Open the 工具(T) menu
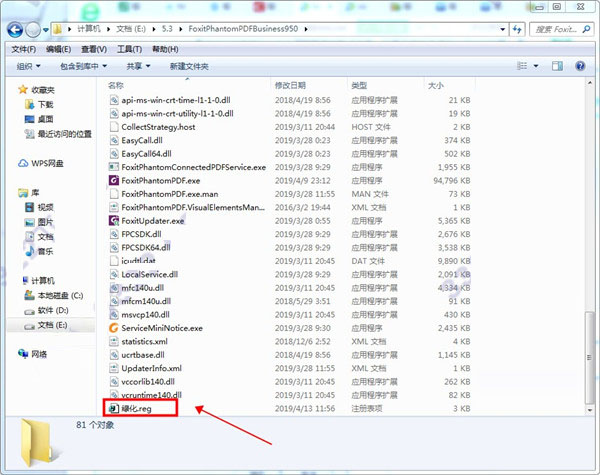Viewport: 600px width, 475px height. (x=129, y=49)
